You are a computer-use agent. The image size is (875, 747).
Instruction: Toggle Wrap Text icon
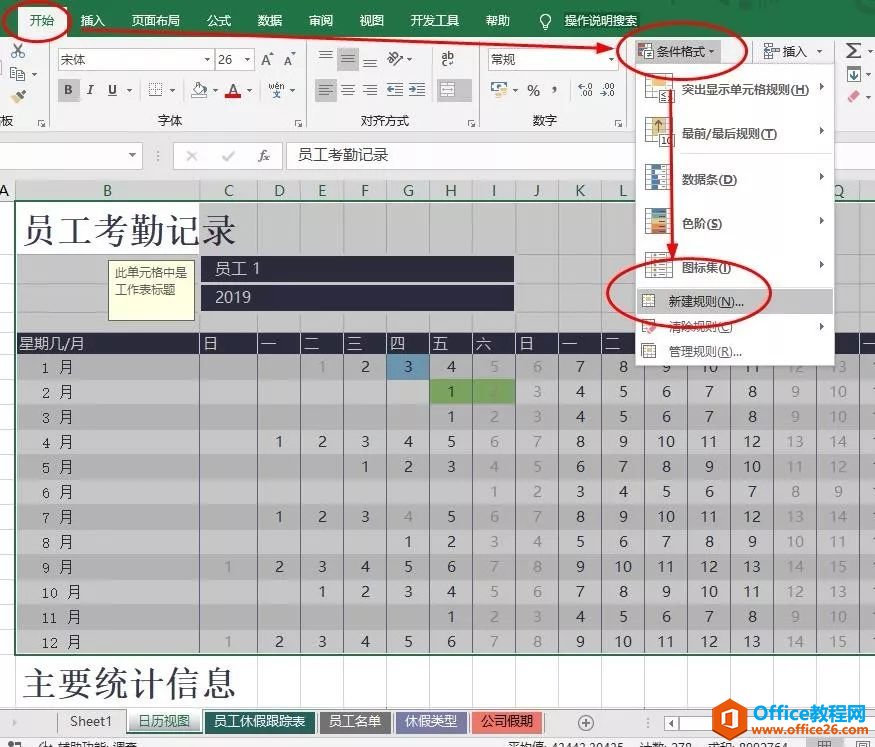pos(447,59)
